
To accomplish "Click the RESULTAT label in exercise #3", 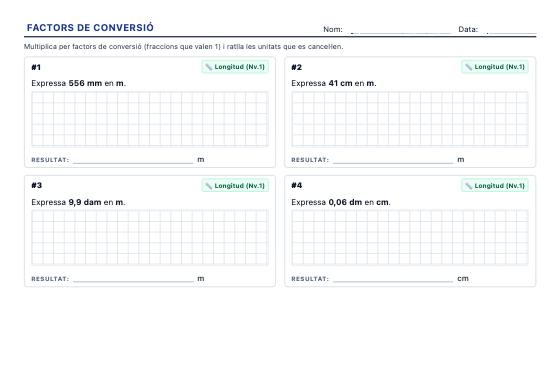I will [x=50, y=279].
